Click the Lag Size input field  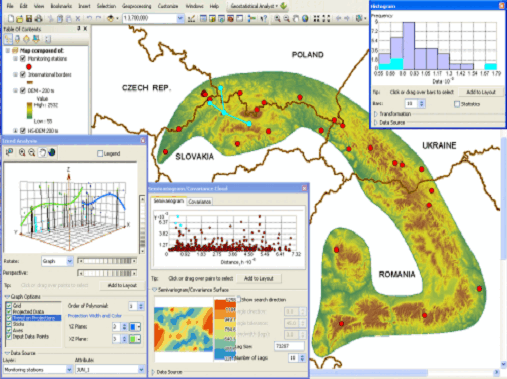tap(289, 346)
